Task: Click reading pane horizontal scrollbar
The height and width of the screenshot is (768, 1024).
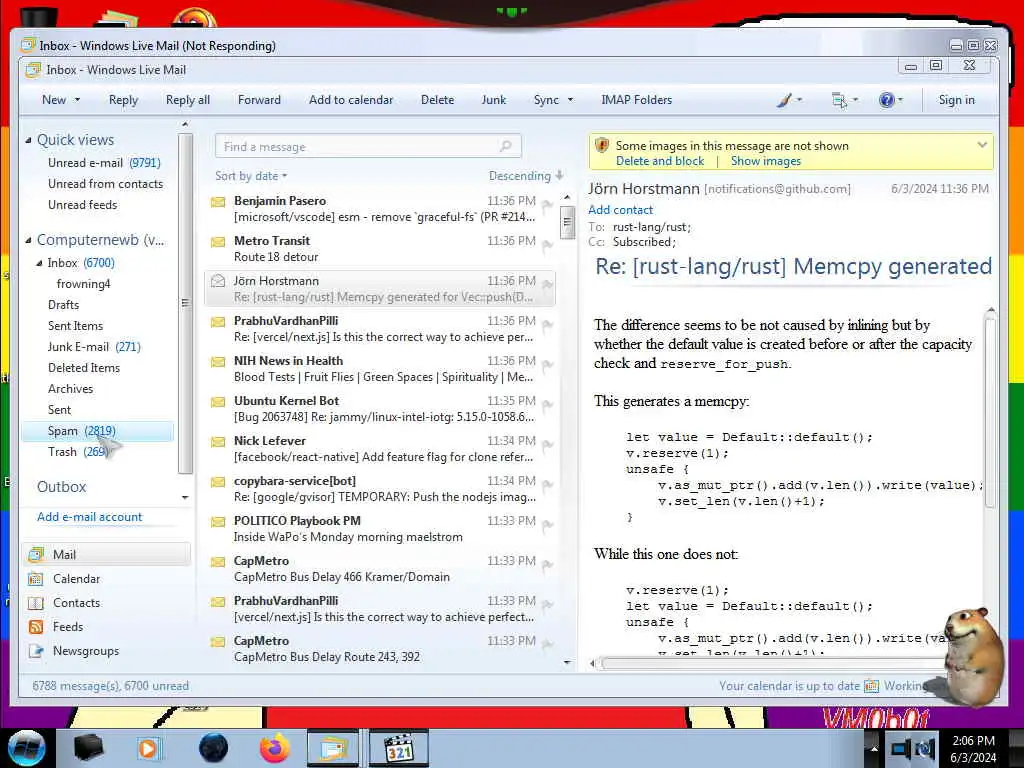Action: point(774,664)
